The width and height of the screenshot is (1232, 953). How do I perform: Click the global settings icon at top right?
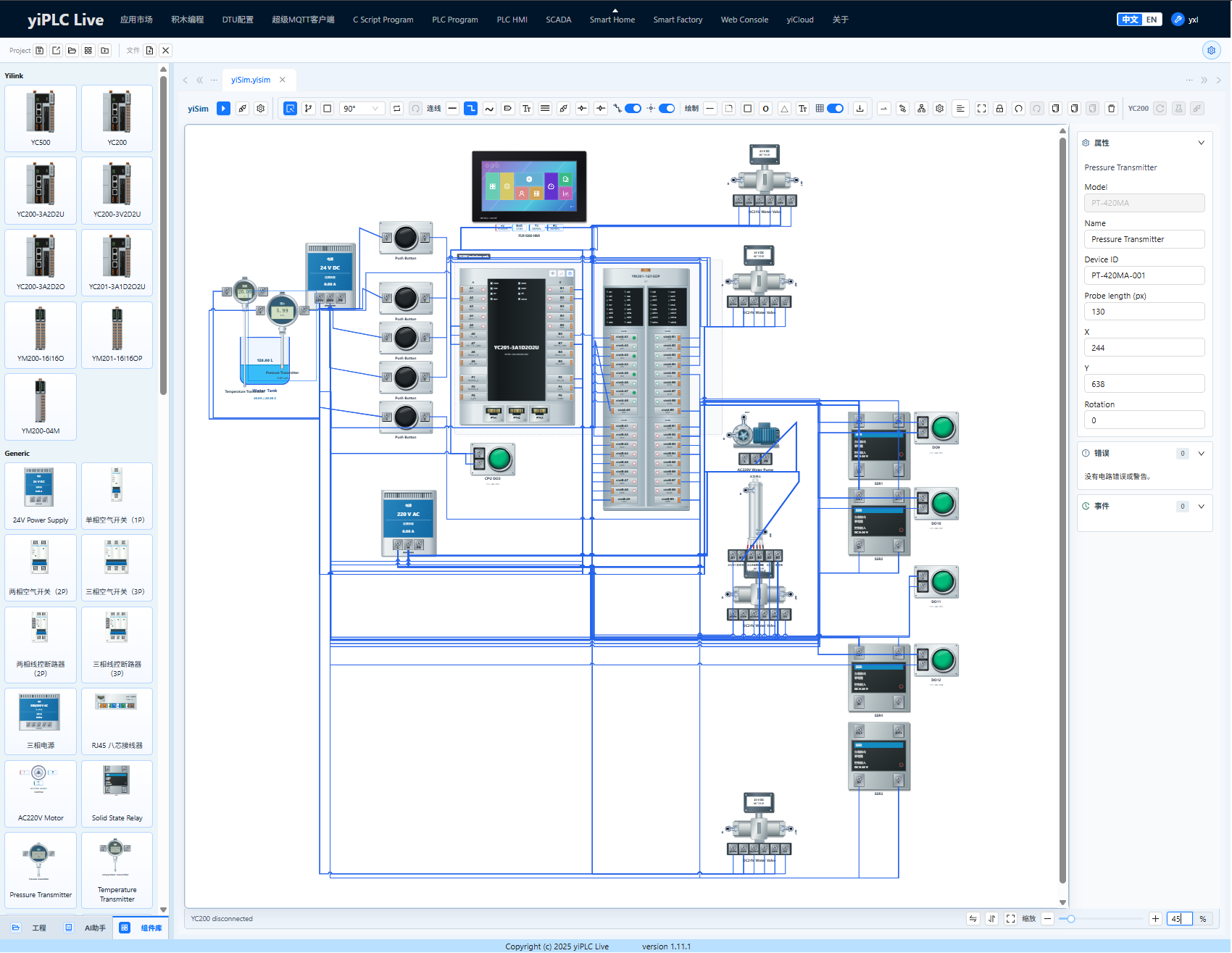1211,50
